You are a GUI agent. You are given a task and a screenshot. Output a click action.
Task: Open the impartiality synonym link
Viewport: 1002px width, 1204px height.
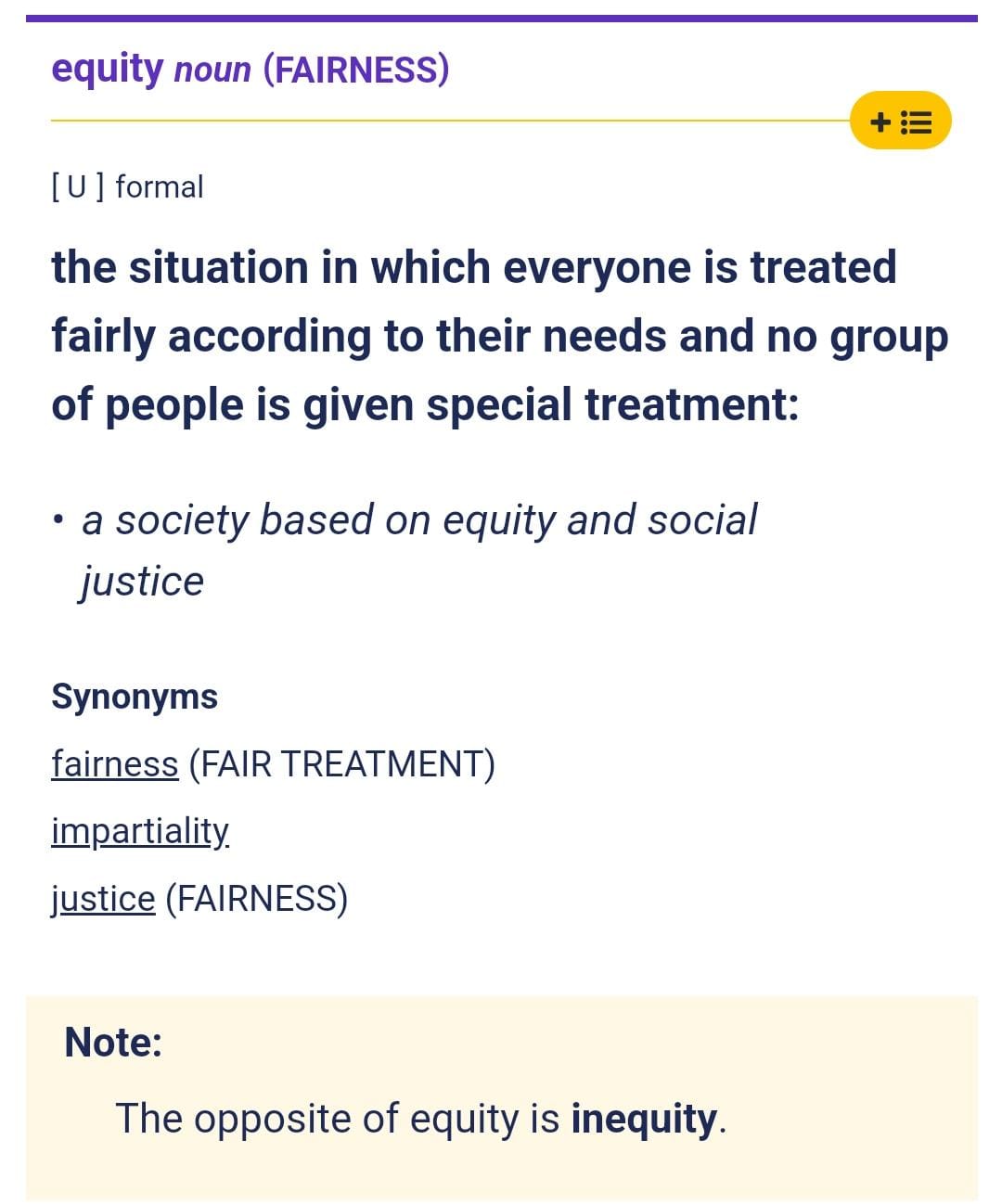click(140, 832)
